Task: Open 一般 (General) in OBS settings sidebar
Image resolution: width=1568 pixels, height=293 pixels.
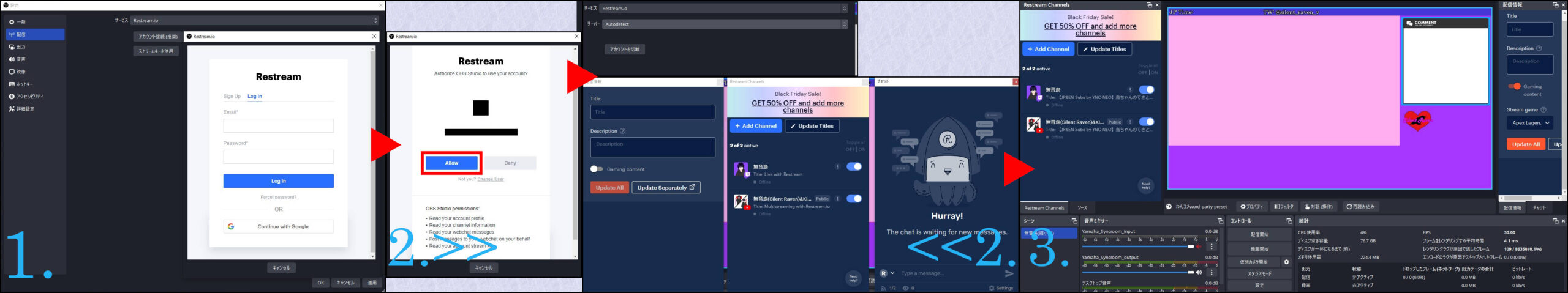Action: (x=35, y=22)
